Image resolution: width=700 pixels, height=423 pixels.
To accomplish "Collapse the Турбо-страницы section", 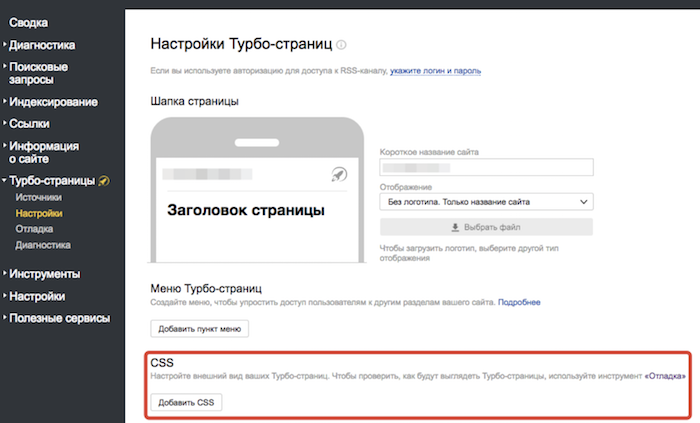I will click(x=52, y=181).
